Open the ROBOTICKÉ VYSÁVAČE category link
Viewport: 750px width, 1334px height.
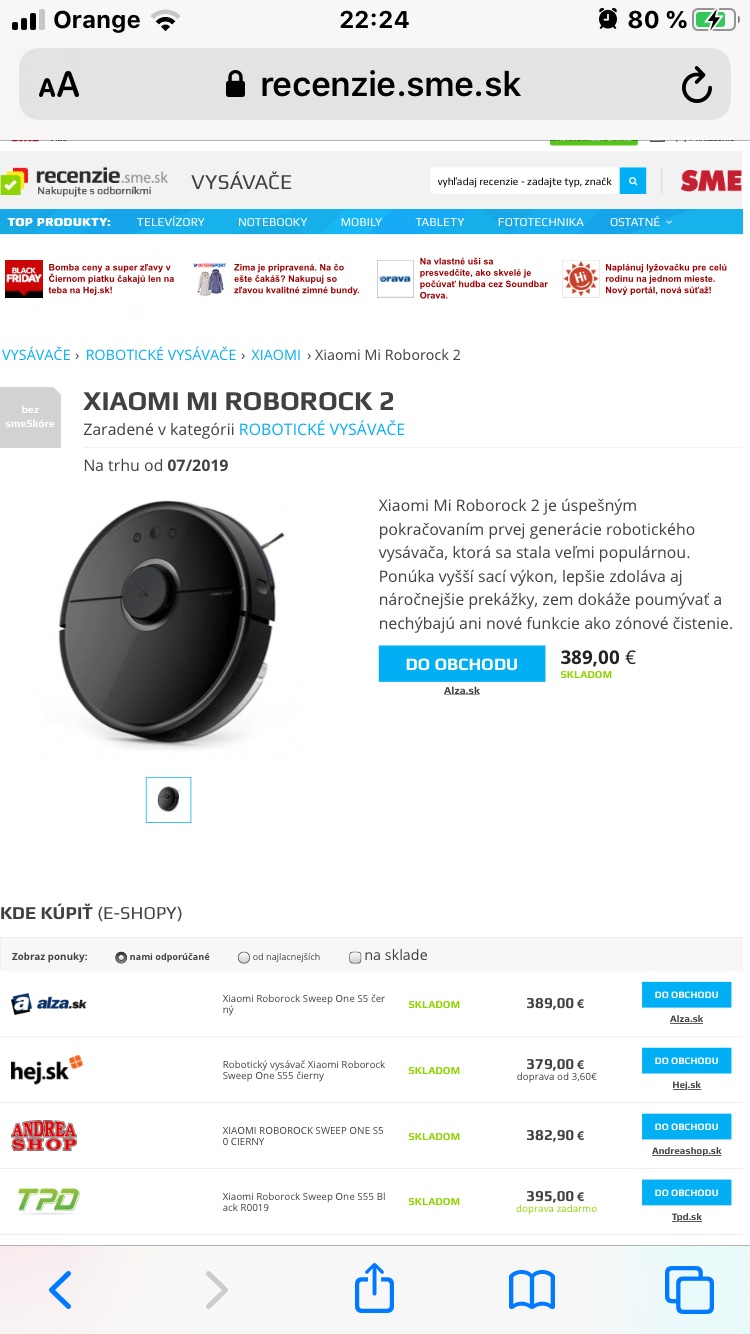point(322,429)
